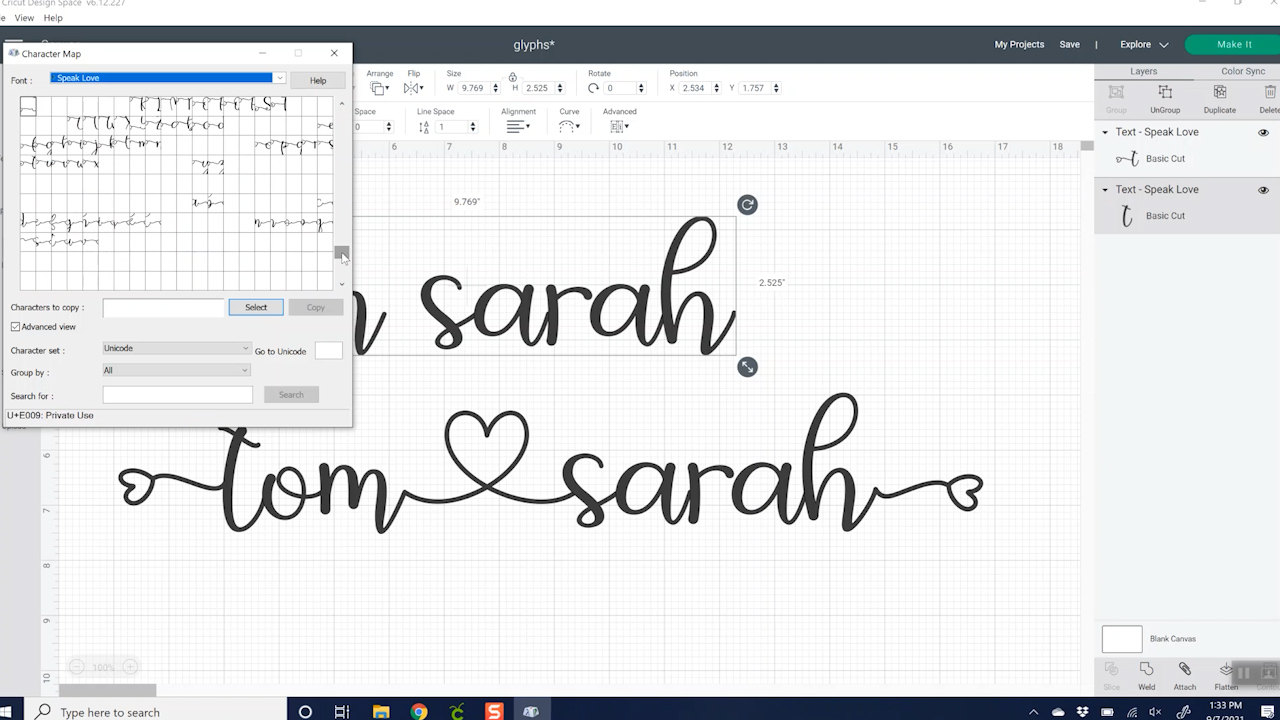
Task: Hide the first Text - Speak Love layer
Action: (x=1263, y=132)
